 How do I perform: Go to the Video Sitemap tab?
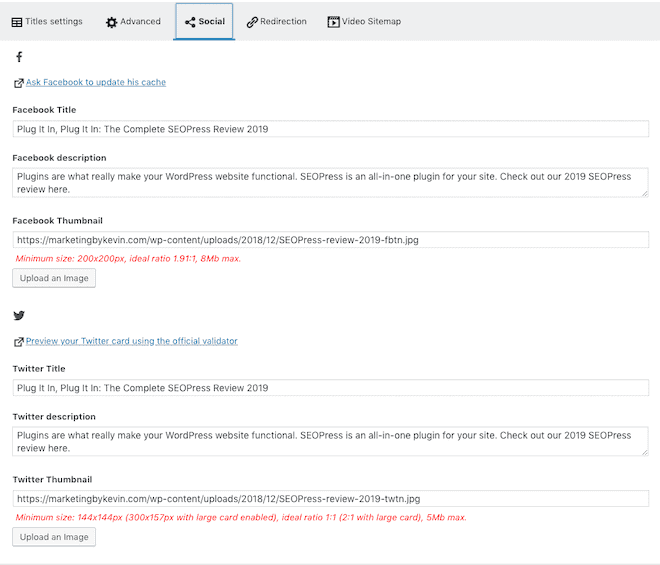364,21
